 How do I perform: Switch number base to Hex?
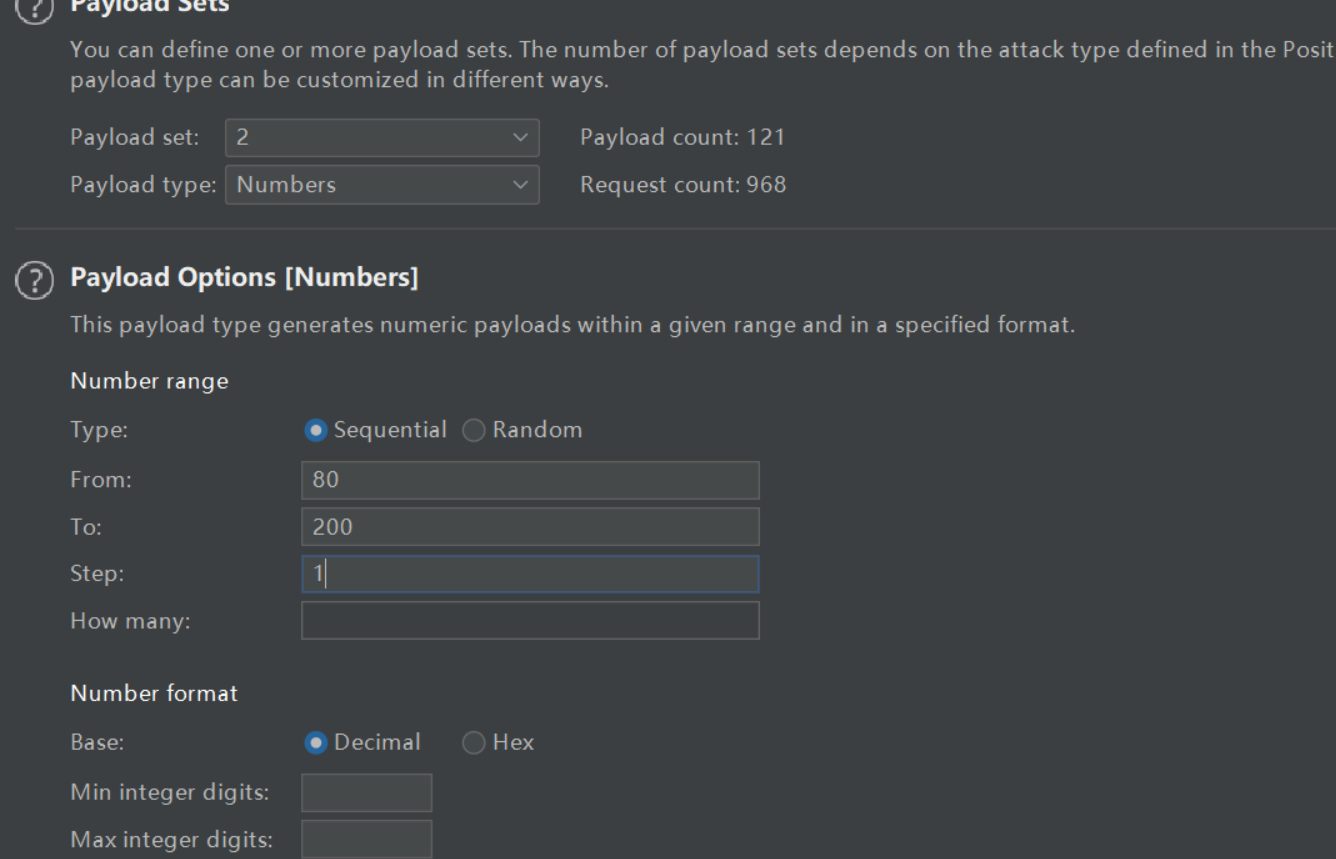[499, 742]
